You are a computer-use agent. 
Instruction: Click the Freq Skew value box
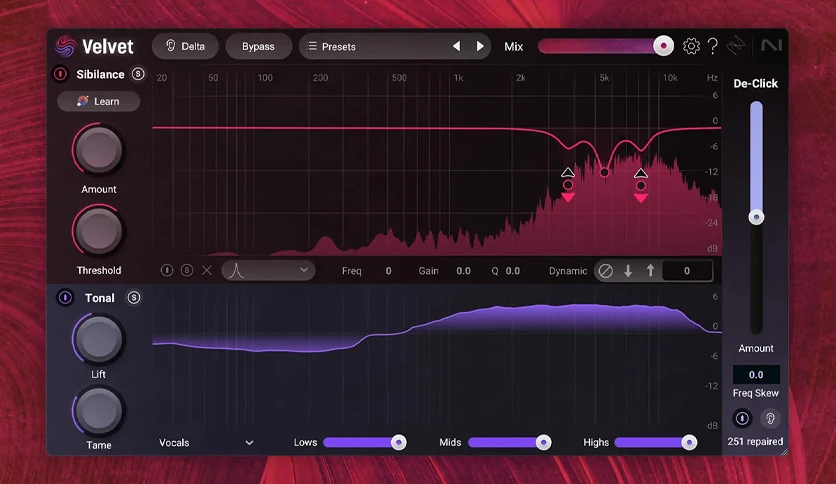(x=756, y=375)
